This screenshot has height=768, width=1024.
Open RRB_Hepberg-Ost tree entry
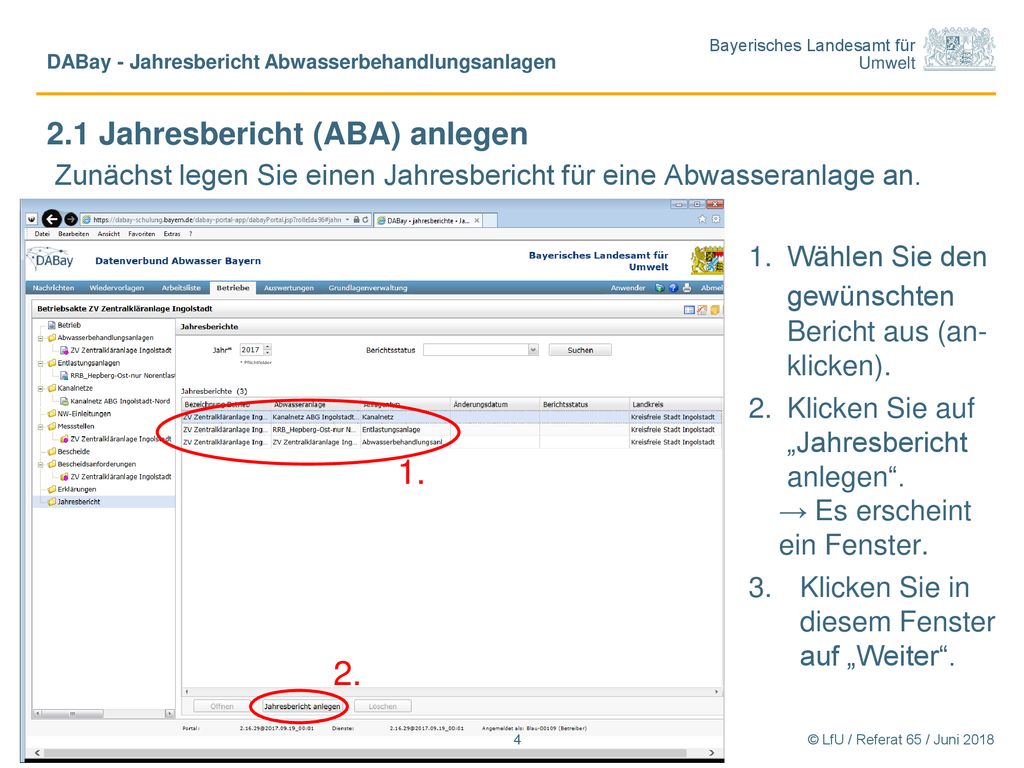(x=118, y=376)
